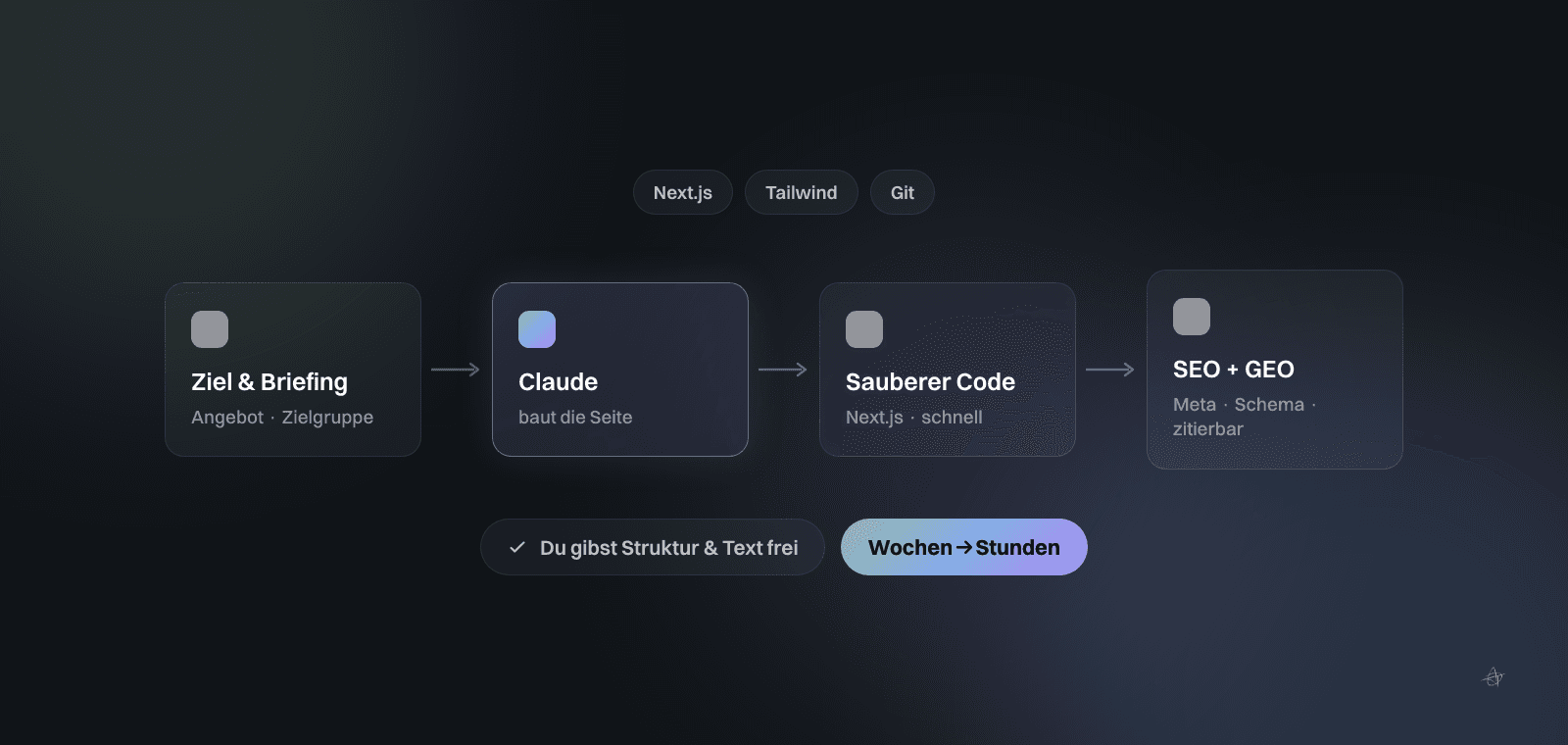Click the 'Angebot · Zielgruppe' subtitle

[x=282, y=418]
